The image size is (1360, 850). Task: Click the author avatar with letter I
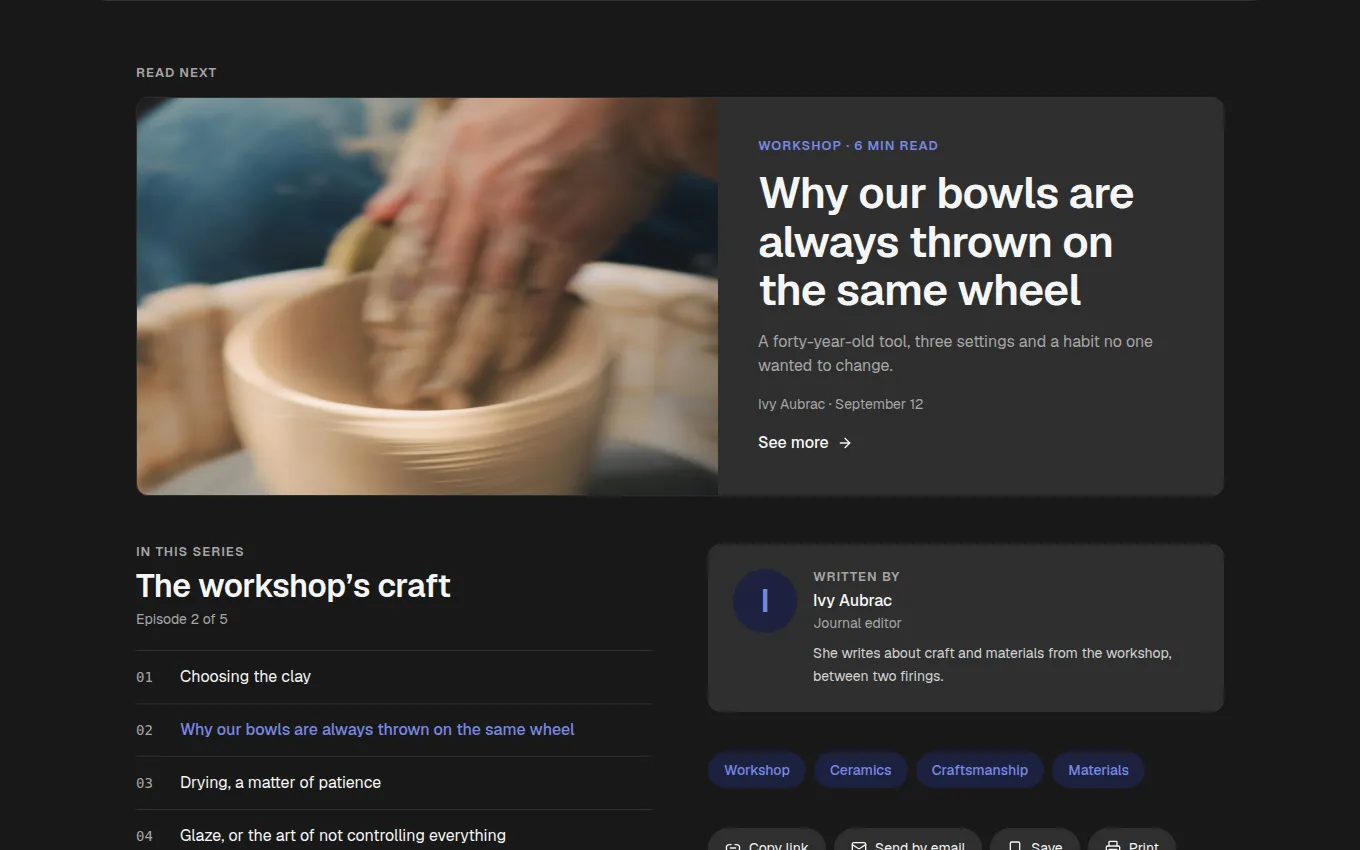pyautogui.click(x=765, y=601)
